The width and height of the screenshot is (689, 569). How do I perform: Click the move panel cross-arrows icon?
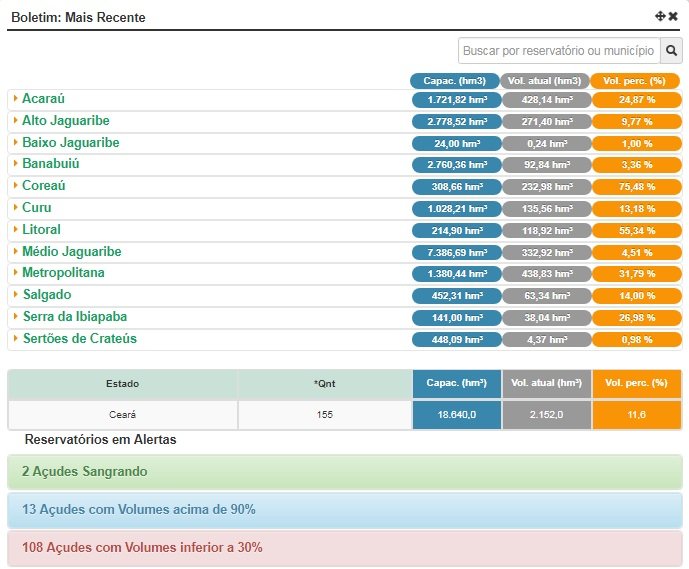point(660,16)
